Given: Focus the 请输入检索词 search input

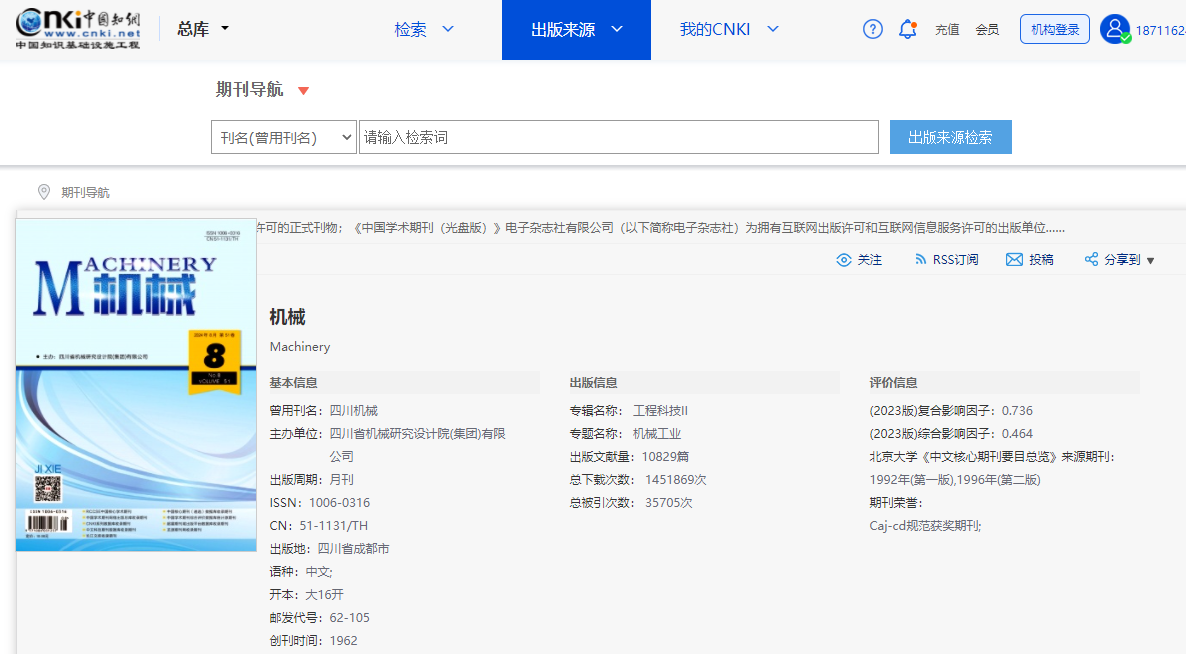Looking at the screenshot, I should coord(619,137).
